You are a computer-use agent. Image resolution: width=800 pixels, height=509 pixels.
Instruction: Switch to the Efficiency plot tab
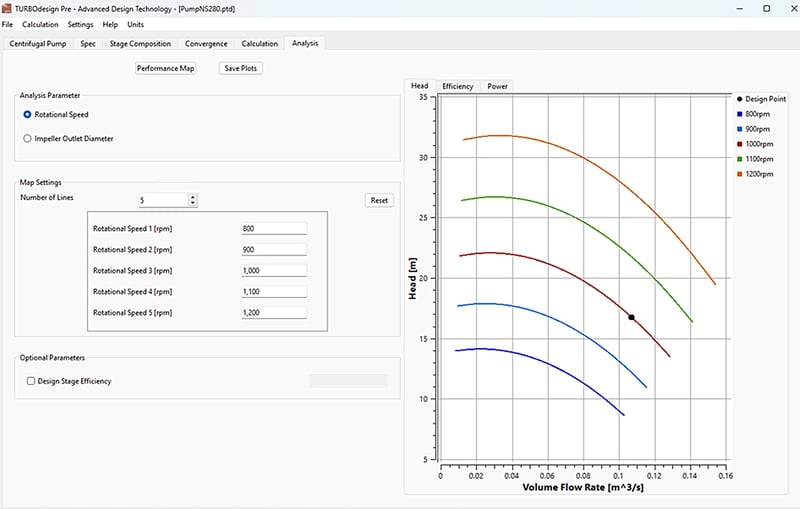click(x=458, y=87)
